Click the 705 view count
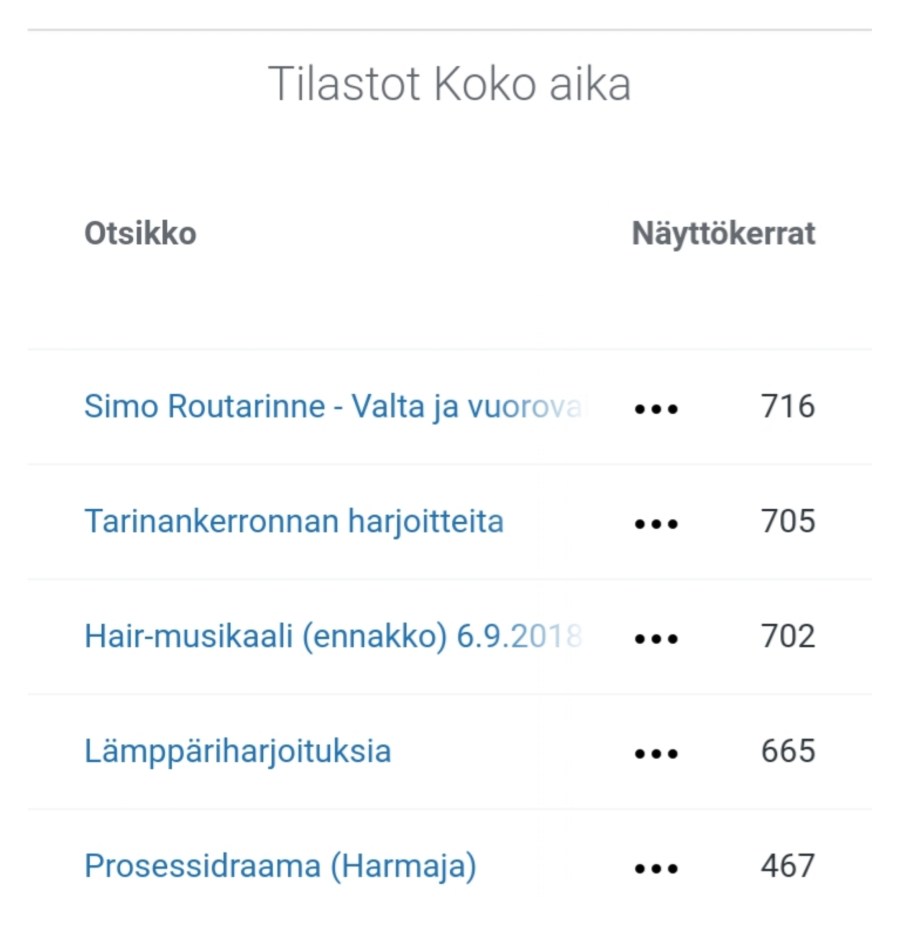Image resolution: width=900 pixels, height=927 pixels. (788, 522)
